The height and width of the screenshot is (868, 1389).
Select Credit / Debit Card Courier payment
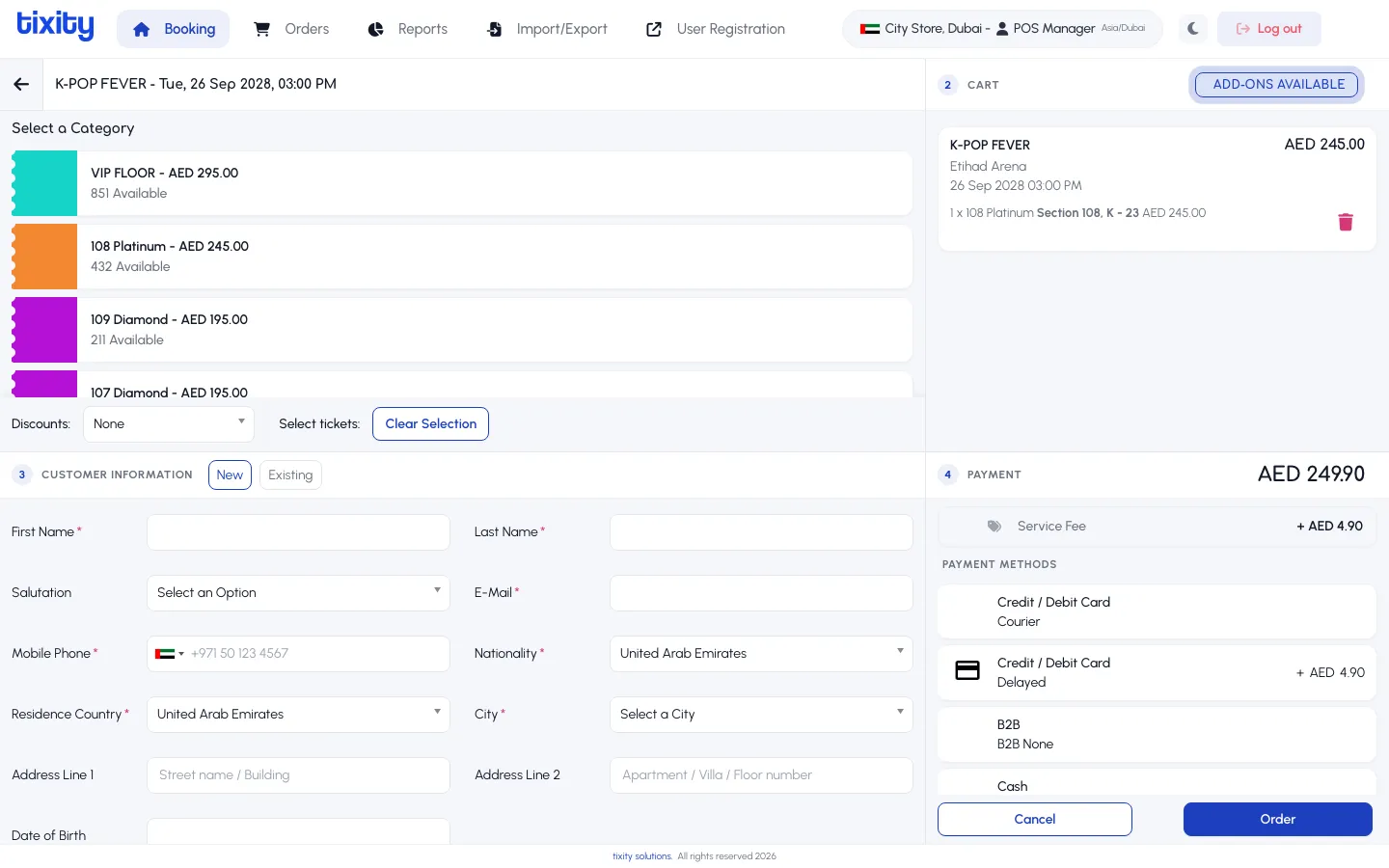[1157, 611]
